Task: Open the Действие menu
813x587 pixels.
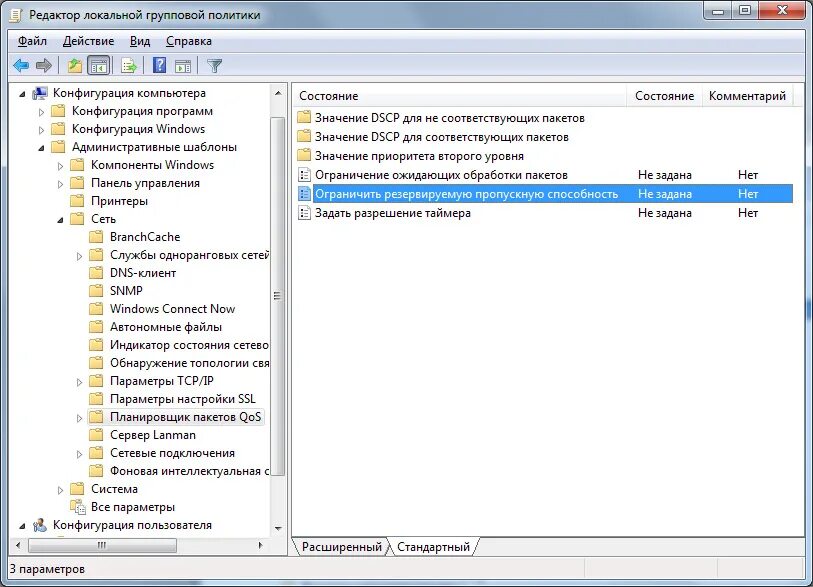Action: pyautogui.click(x=88, y=41)
